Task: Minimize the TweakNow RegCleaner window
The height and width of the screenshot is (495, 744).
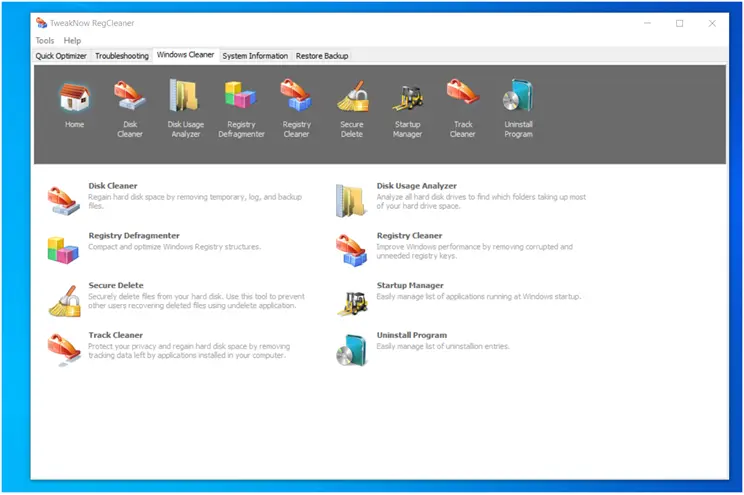Action: [647, 23]
